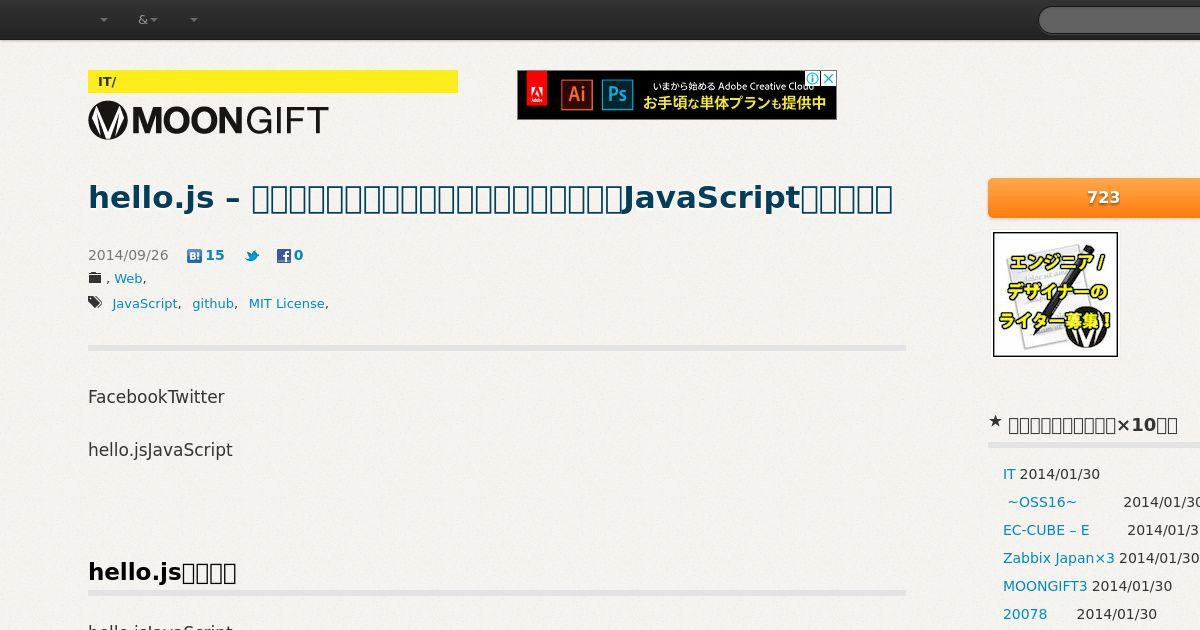Click the AdChoices info icon on the ad

pos(813,78)
